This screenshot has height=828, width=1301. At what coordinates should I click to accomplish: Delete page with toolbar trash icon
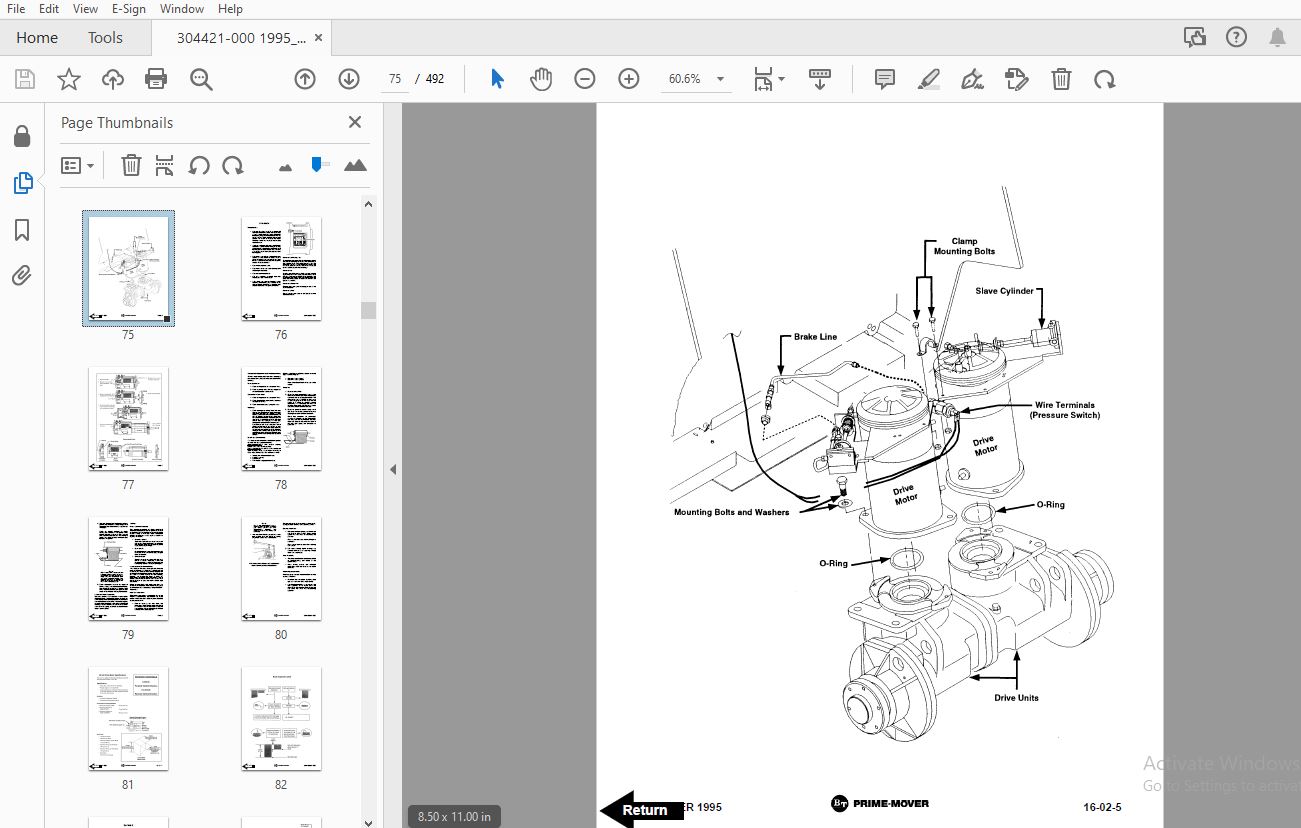pos(1061,79)
